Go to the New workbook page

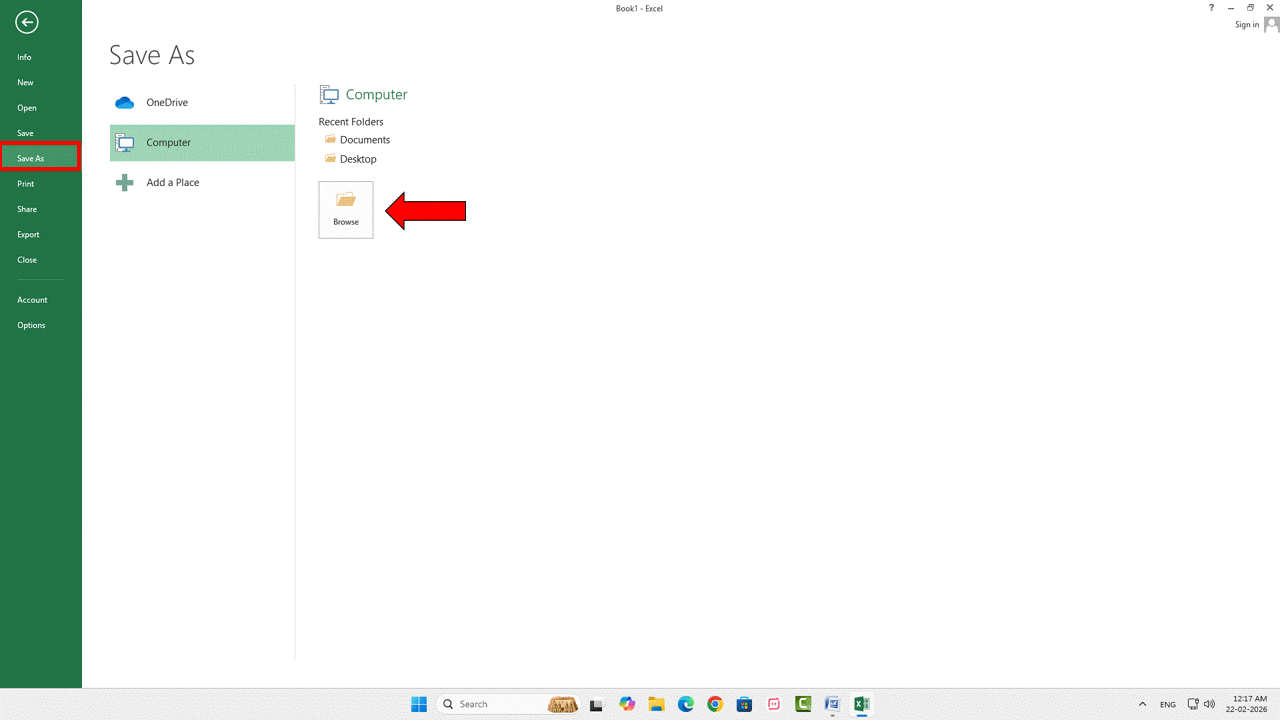click(x=25, y=82)
